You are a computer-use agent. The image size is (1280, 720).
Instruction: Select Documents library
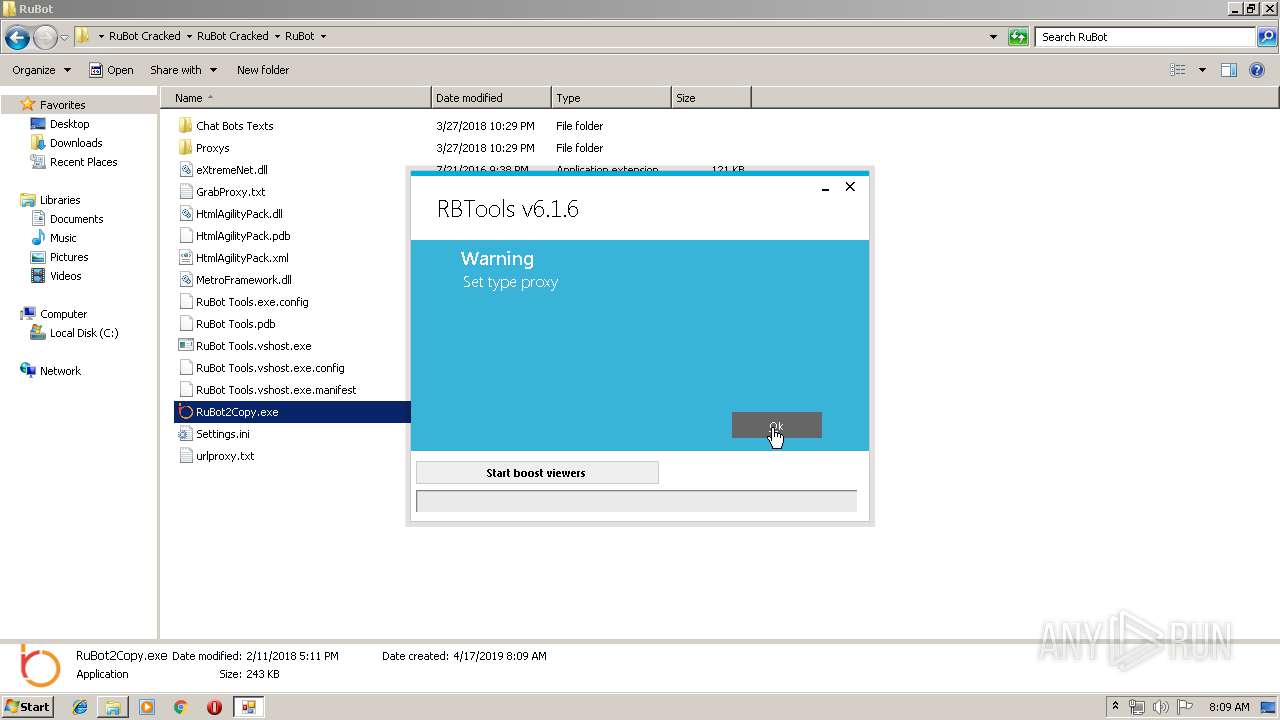point(76,219)
